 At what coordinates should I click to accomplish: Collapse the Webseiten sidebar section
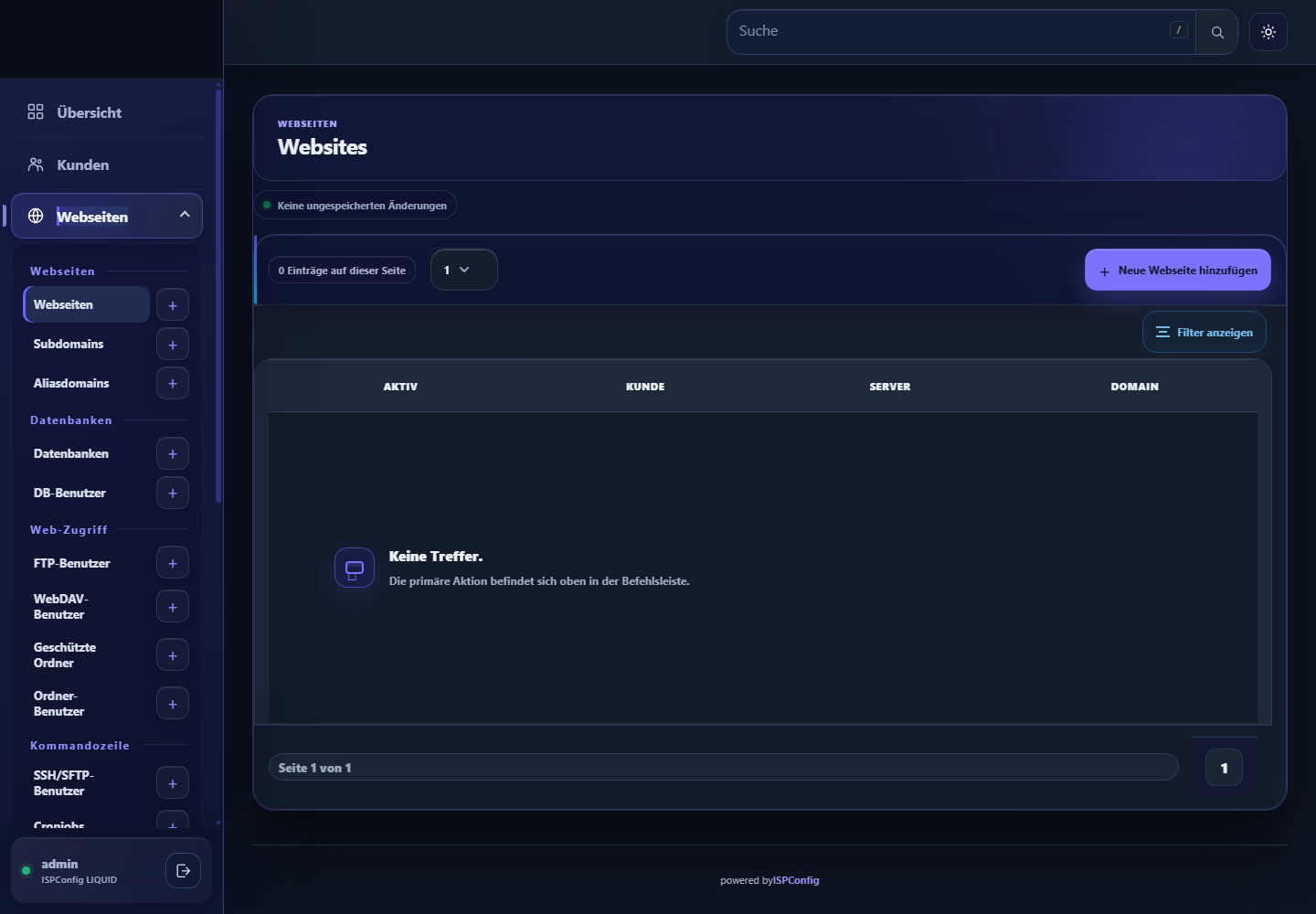click(185, 215)
